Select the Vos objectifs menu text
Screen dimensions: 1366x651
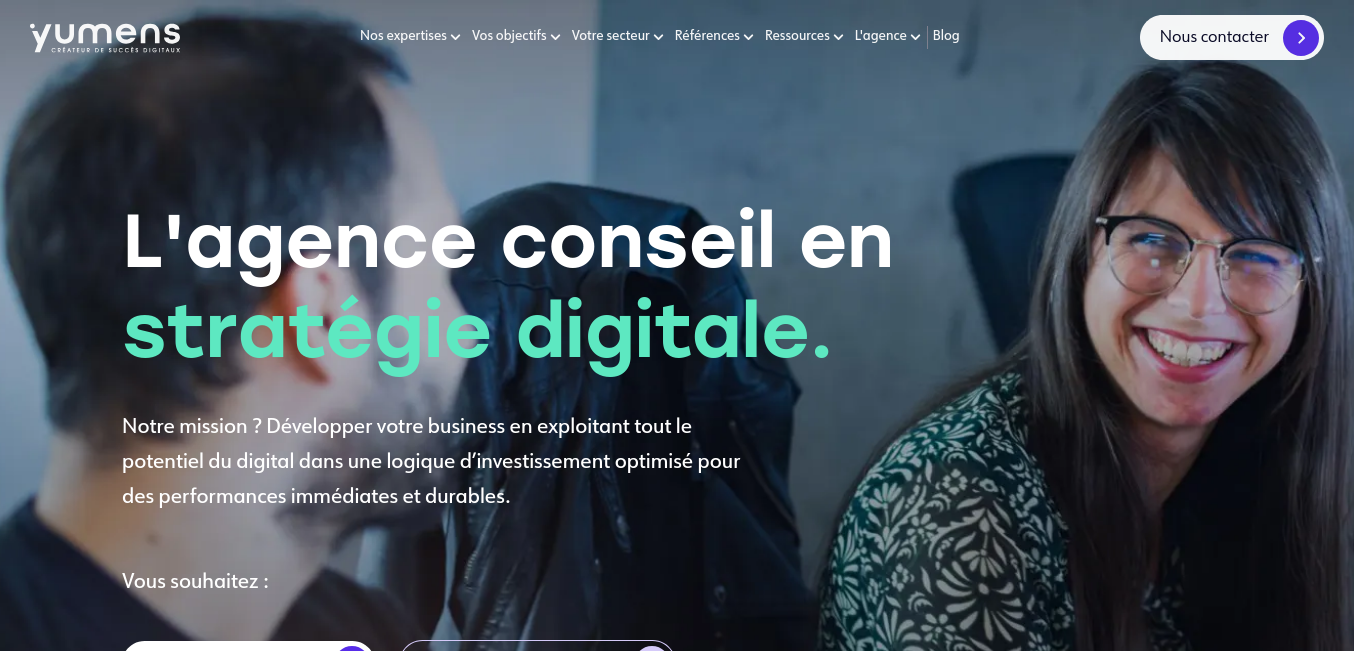pyautogui.click(x=509, y=36)
